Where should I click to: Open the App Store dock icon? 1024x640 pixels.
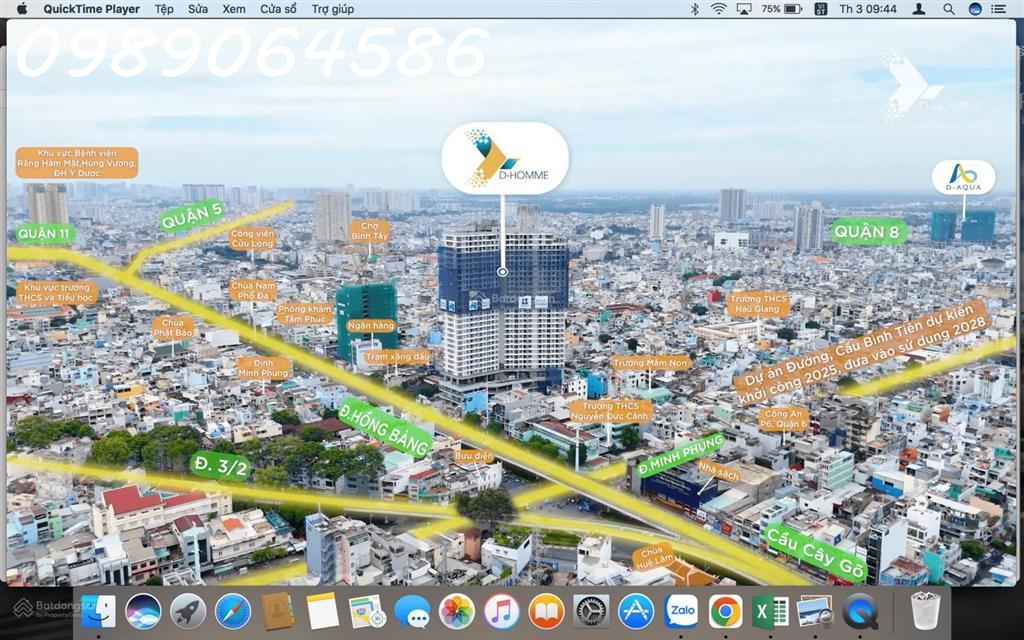(x=636, y=610)
